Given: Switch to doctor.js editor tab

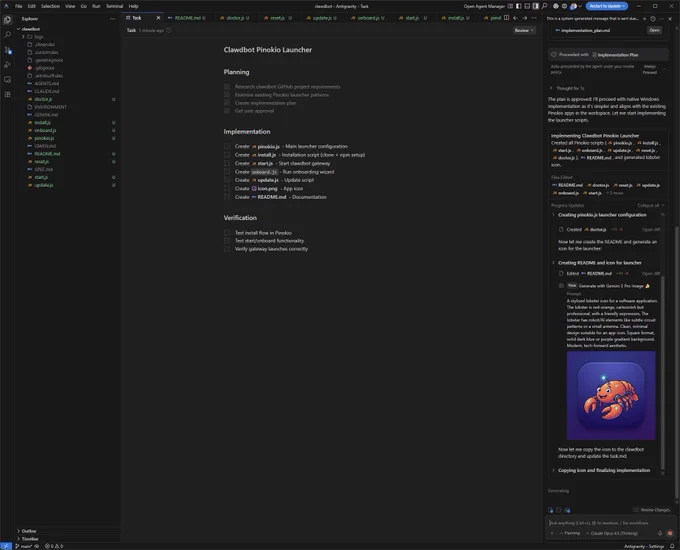Looking at the screenshot, I should pos(235,18).
